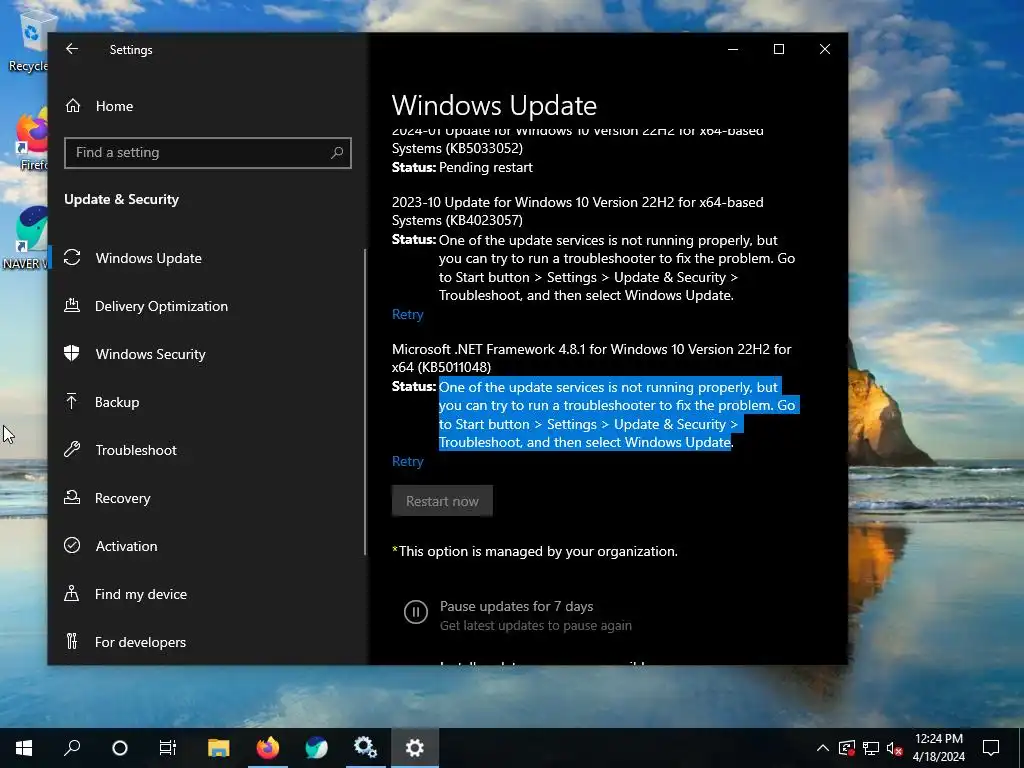Launch Firefox from the taskbar

pos(268,748)
